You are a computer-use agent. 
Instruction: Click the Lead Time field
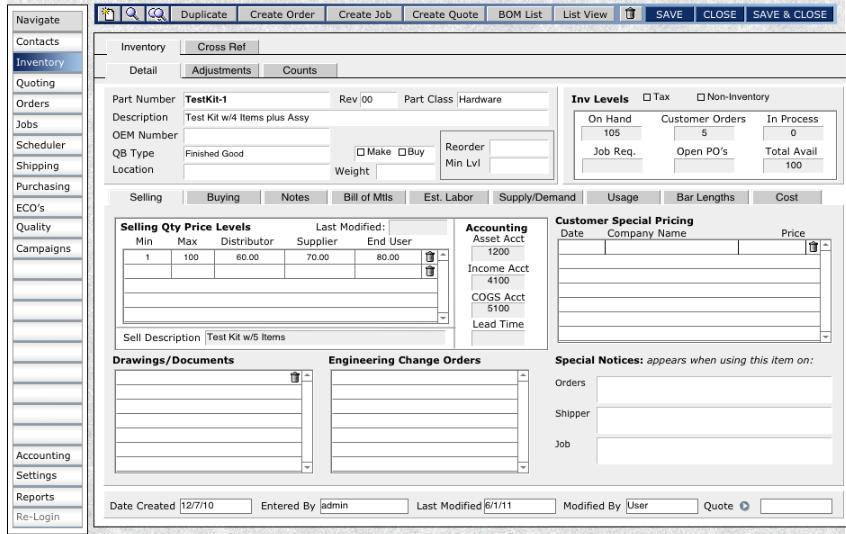[498, 338]
